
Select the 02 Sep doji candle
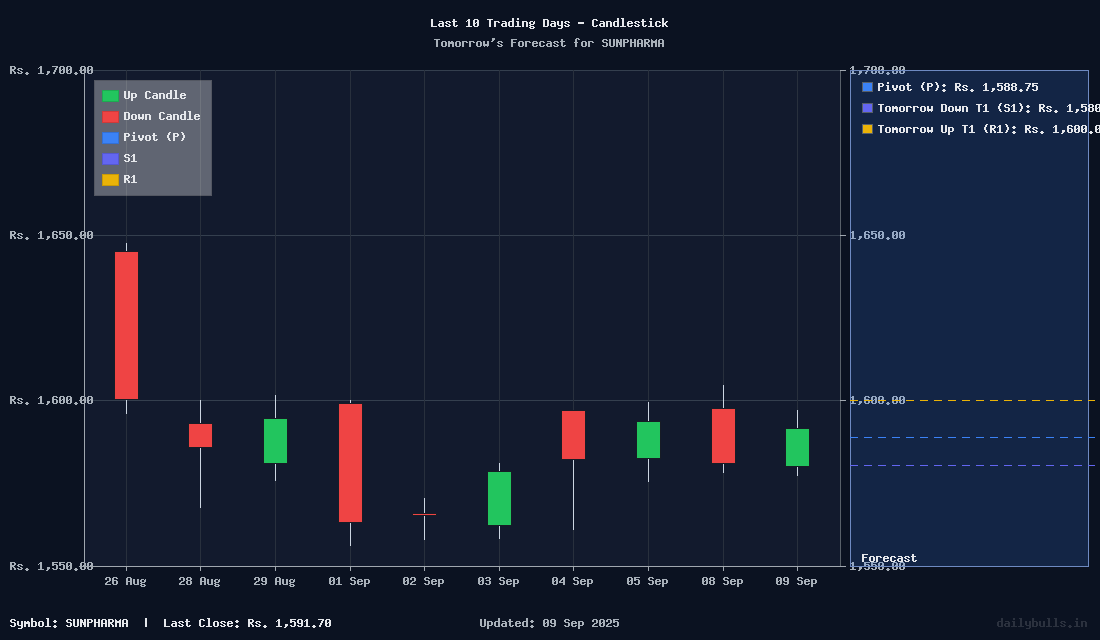click(x=424, y=514)
